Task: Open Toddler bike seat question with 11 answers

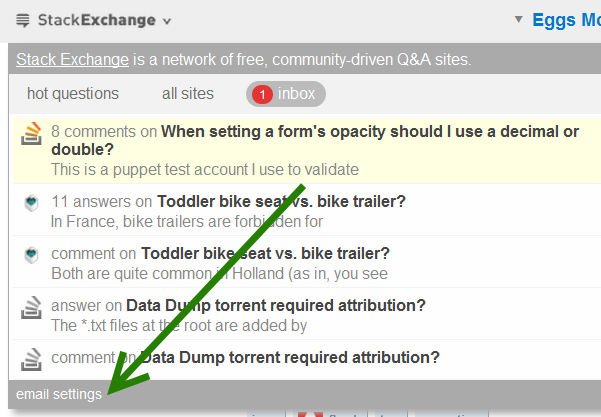Action: coord(281,201)
